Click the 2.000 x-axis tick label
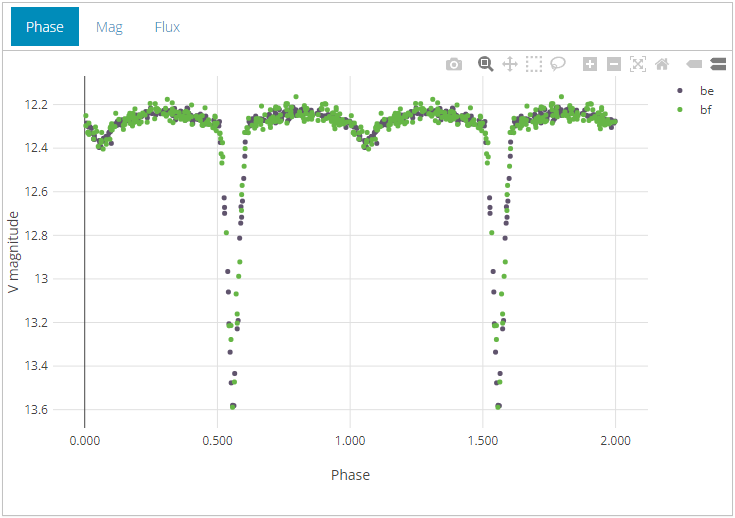The height and width of the screenshot is (518, 735). [615, 441]
